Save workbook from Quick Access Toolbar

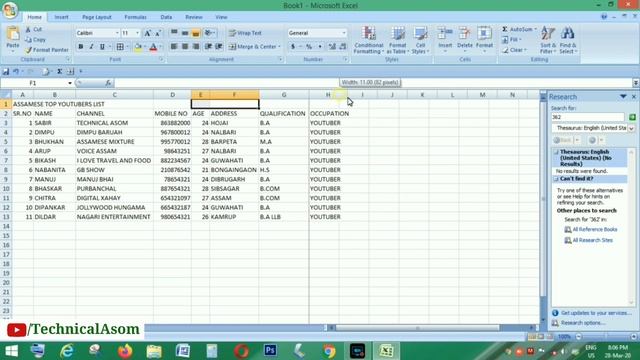coord(6,71)
